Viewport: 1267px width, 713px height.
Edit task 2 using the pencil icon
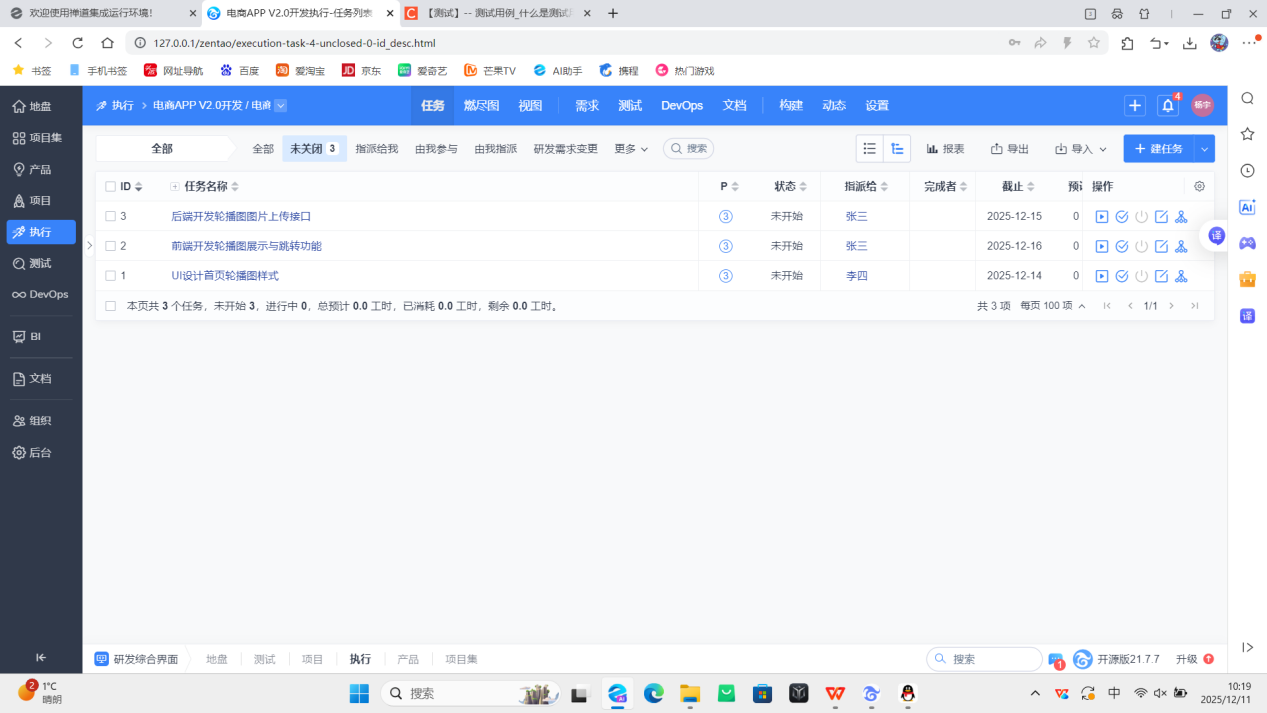(x=1161, y=246)
